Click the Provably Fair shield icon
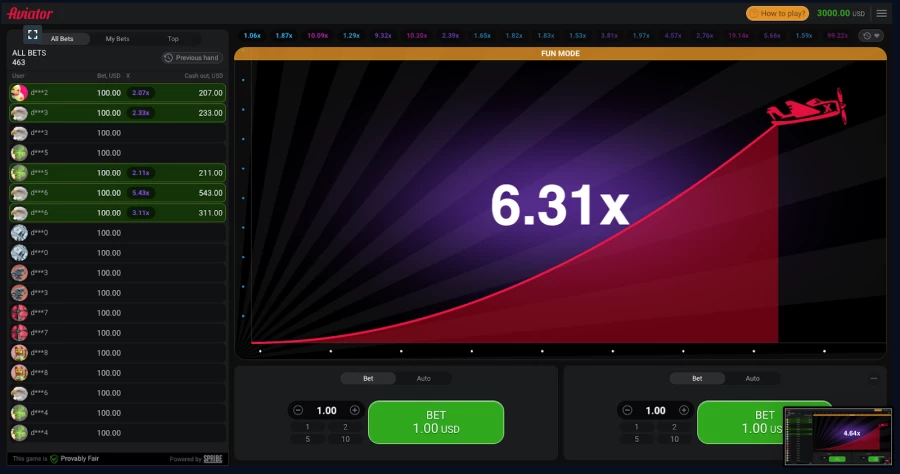This screenshot has height=474, width=900. click(54, 459)
